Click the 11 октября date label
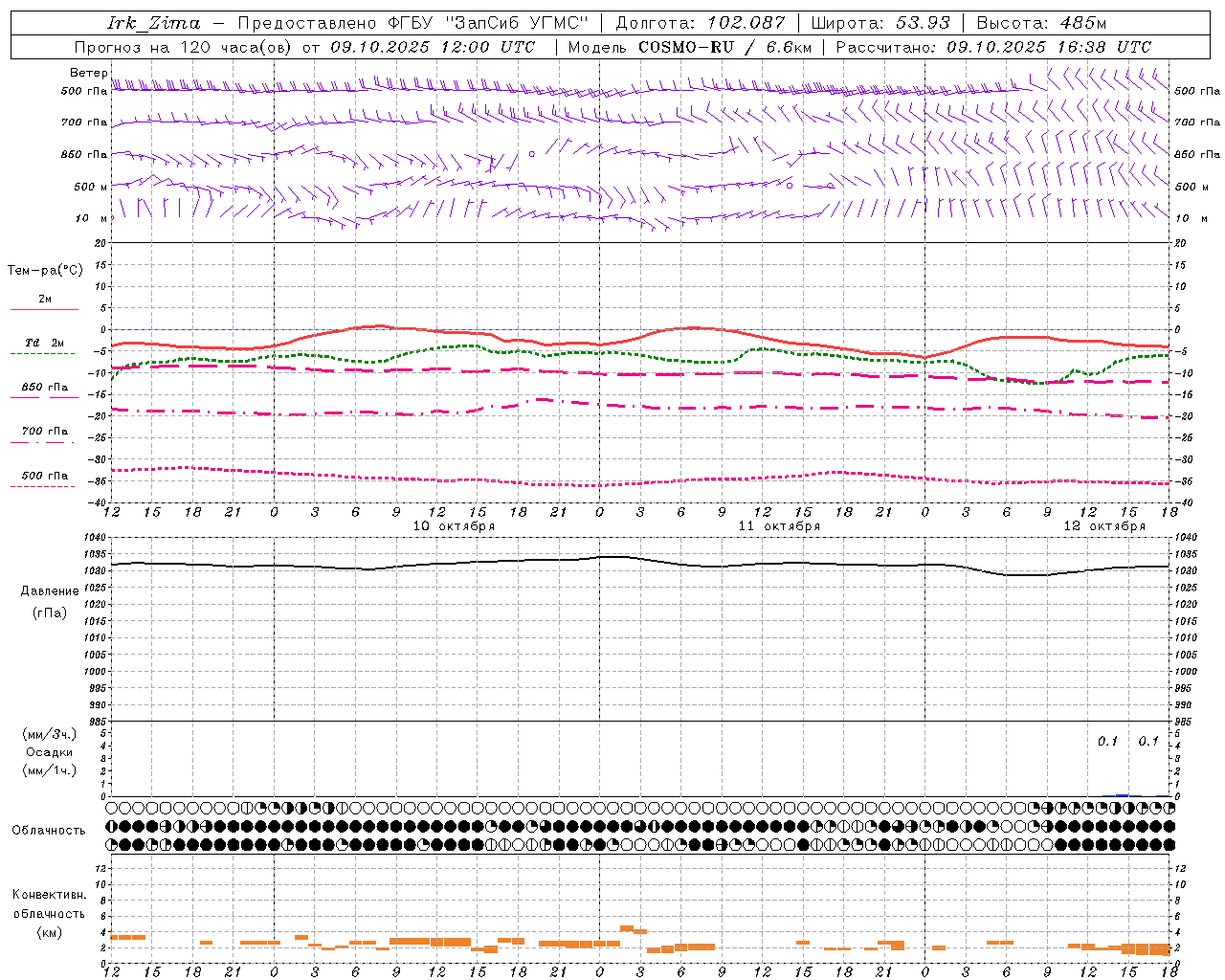Image resolution: width=1225 pixels, height=980 pixels. tap(779, 526)
